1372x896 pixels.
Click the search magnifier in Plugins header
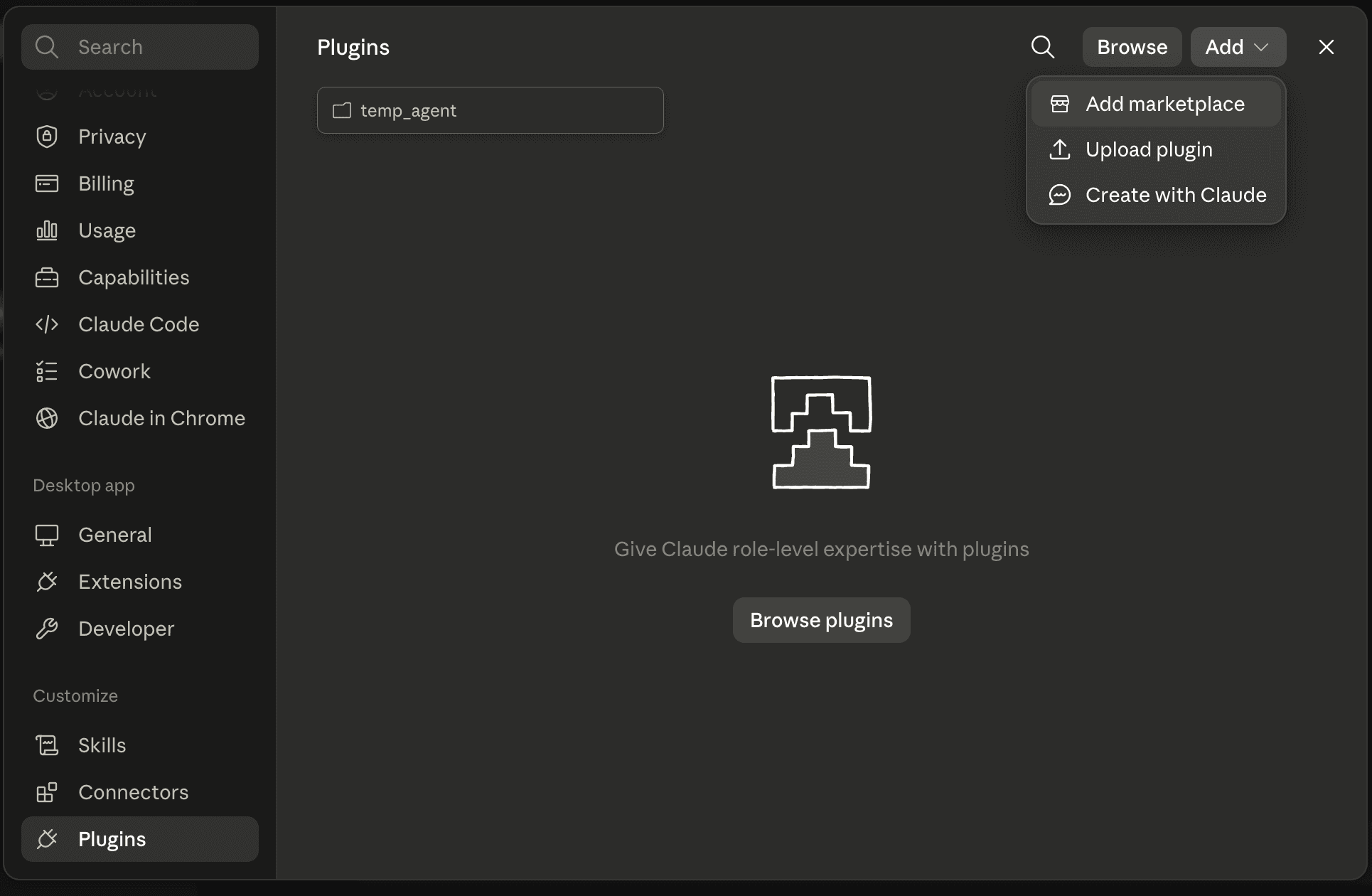[x=1042, y=47]
